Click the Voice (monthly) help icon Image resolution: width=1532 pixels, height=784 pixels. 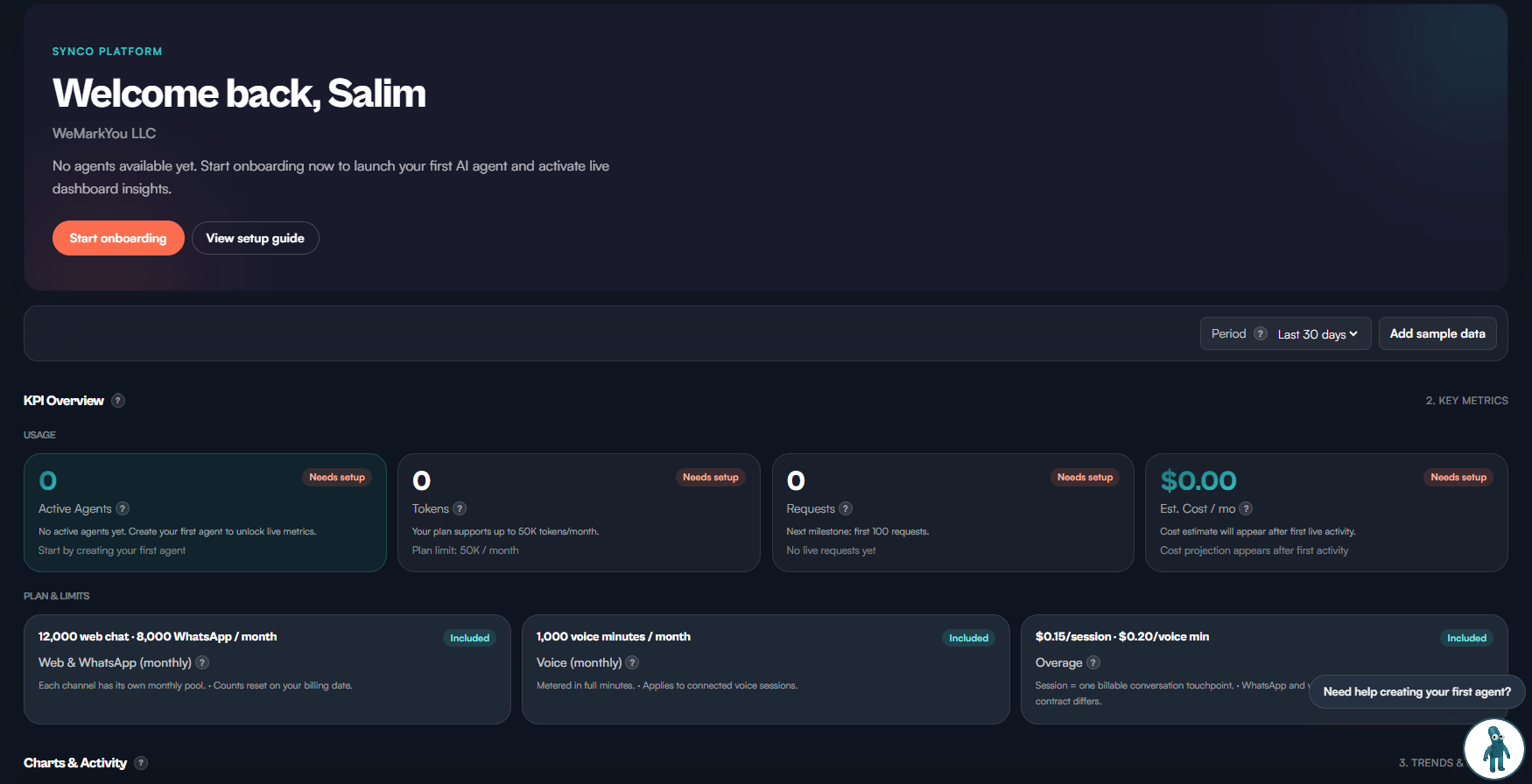pos(632,662)
